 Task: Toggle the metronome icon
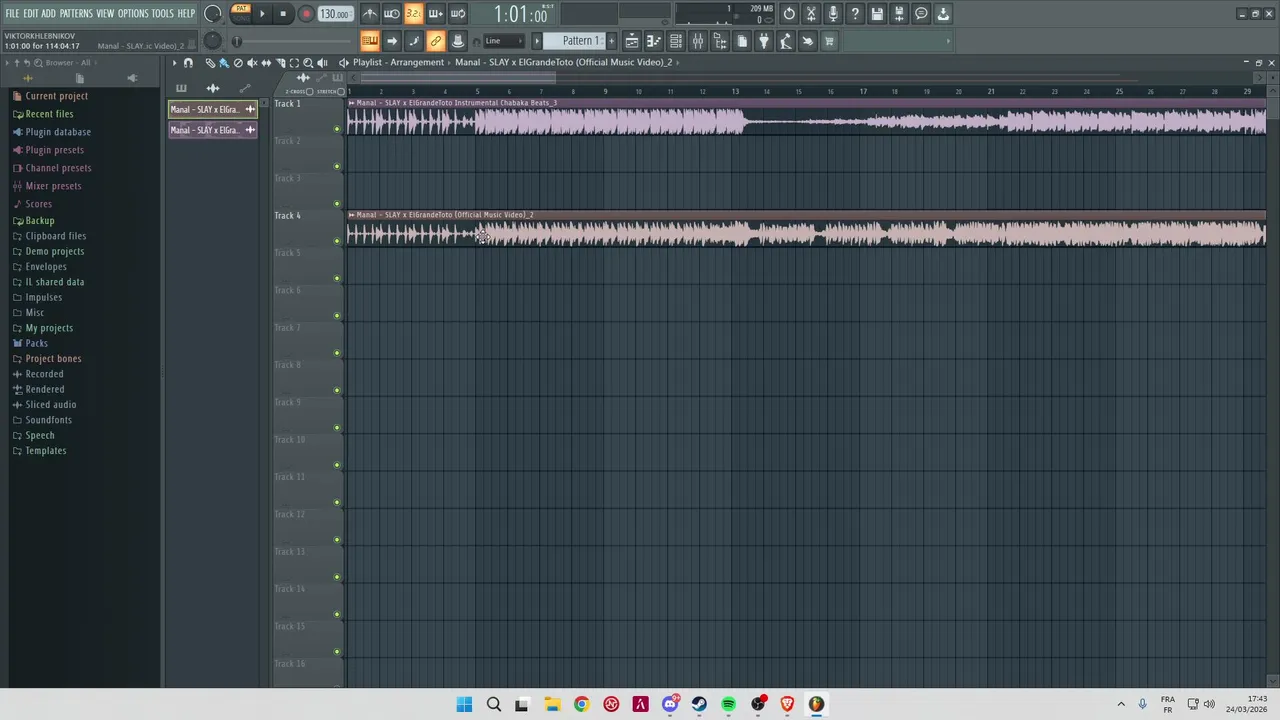(x=370, y=14)
